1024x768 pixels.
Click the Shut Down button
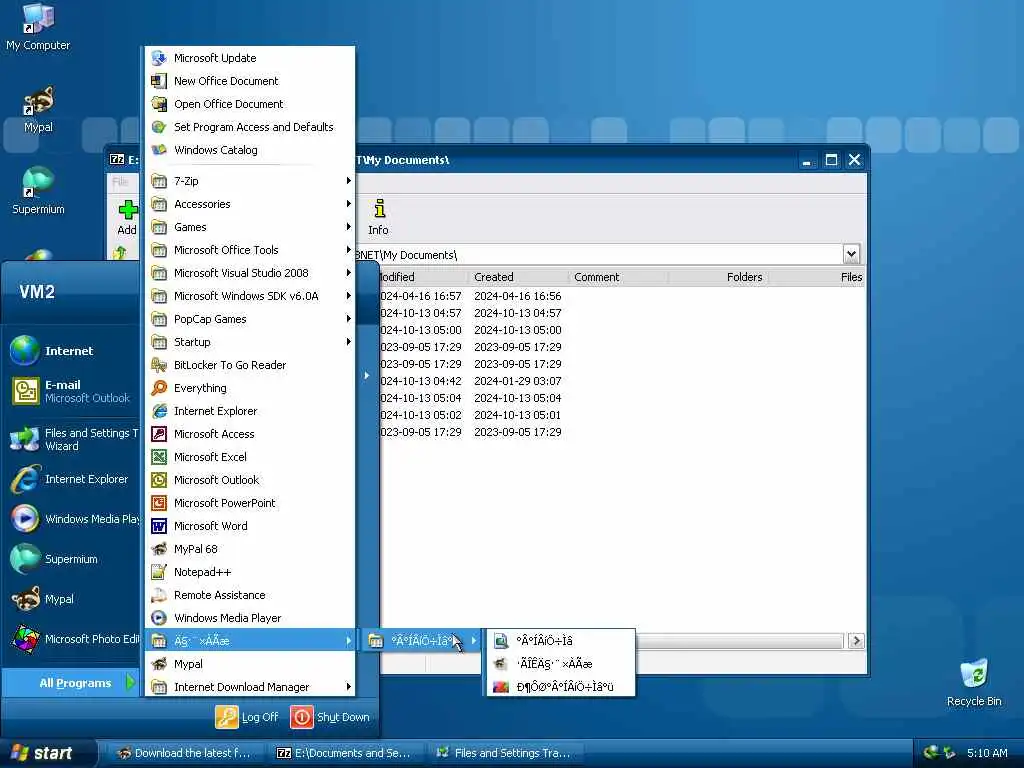(330, 717)
